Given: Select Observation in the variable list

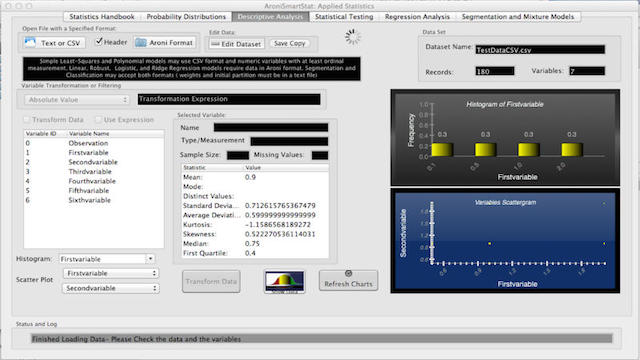Looking at the screenshot, I should [94, 143].
